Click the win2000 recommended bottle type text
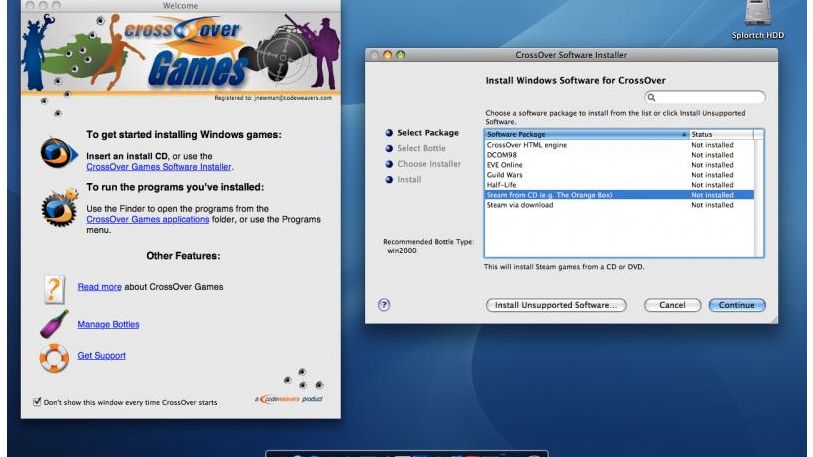The width and height of the screenshot is (813, 457). [x=402, y=251]
